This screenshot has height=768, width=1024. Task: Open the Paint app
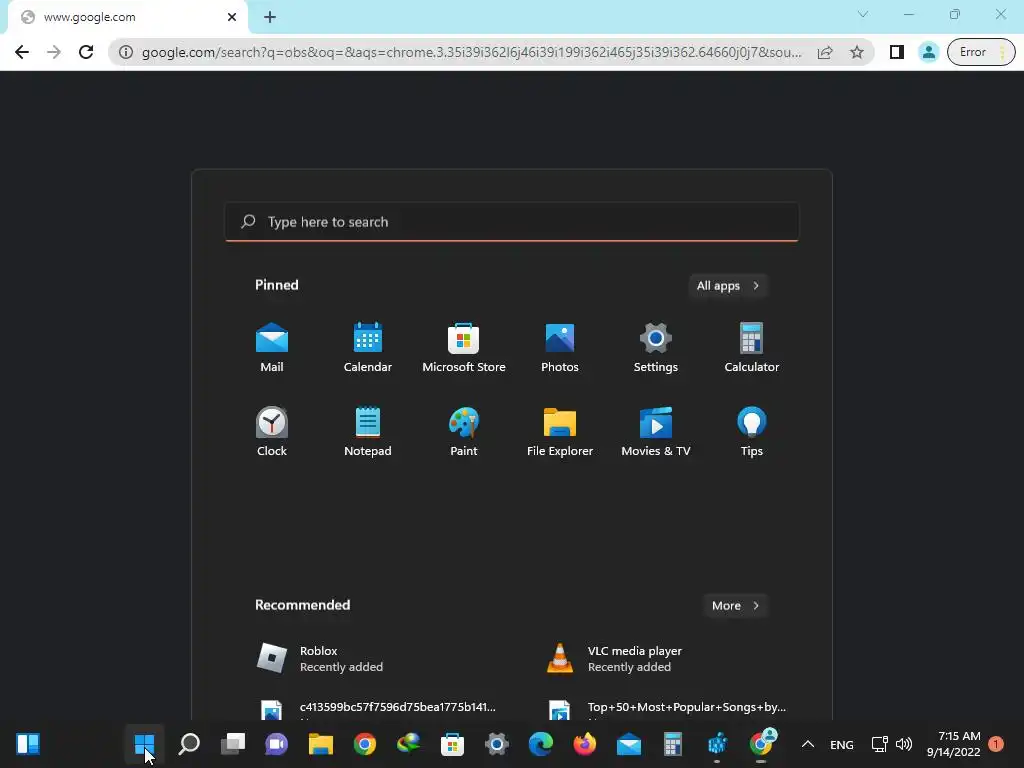click(x=464, y=432)
